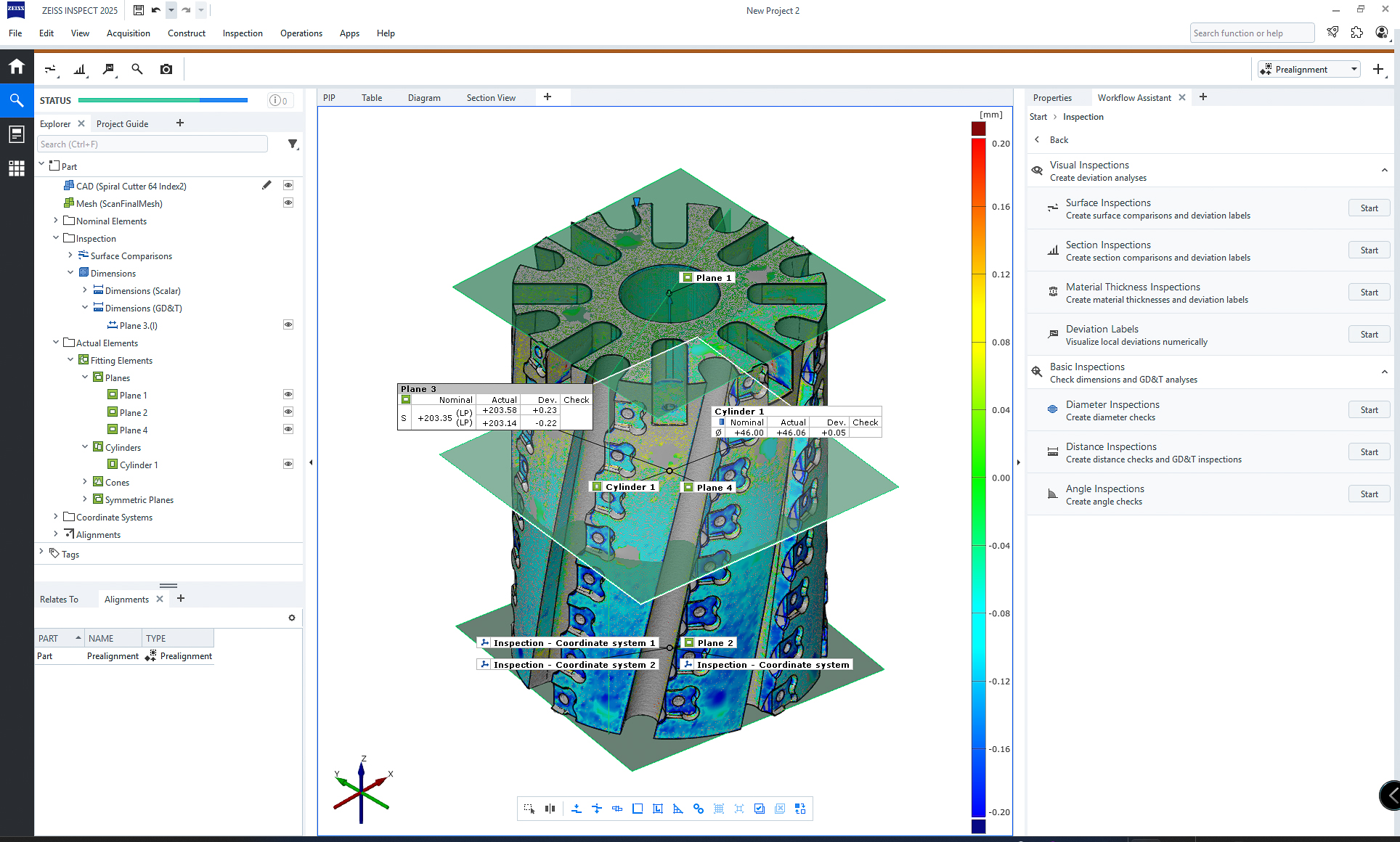1400x842 pixels.
Task: Open the apps grid icon in sidebar
Action: point(17,168)
